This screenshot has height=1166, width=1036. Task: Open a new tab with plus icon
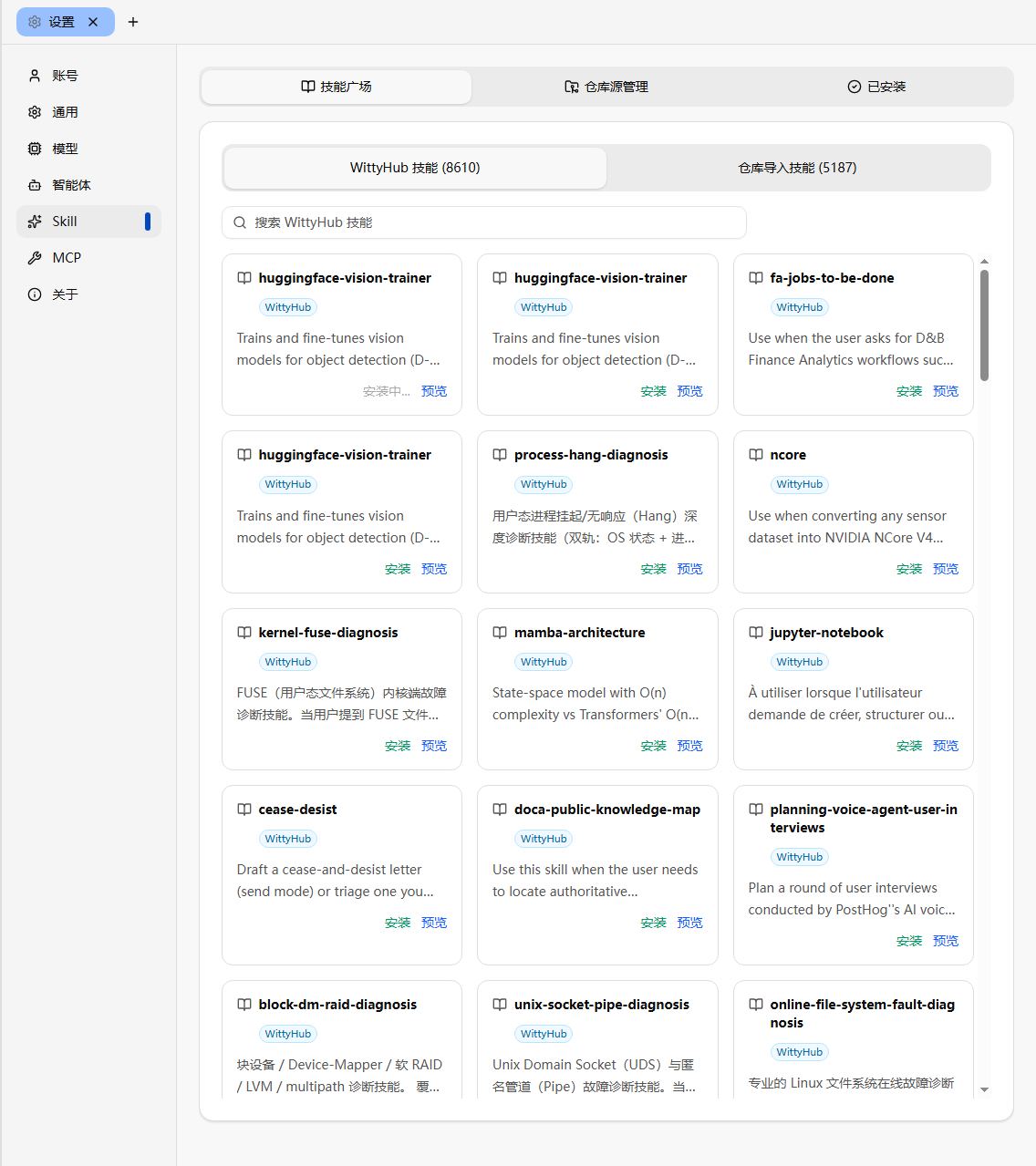coord(133,22)
